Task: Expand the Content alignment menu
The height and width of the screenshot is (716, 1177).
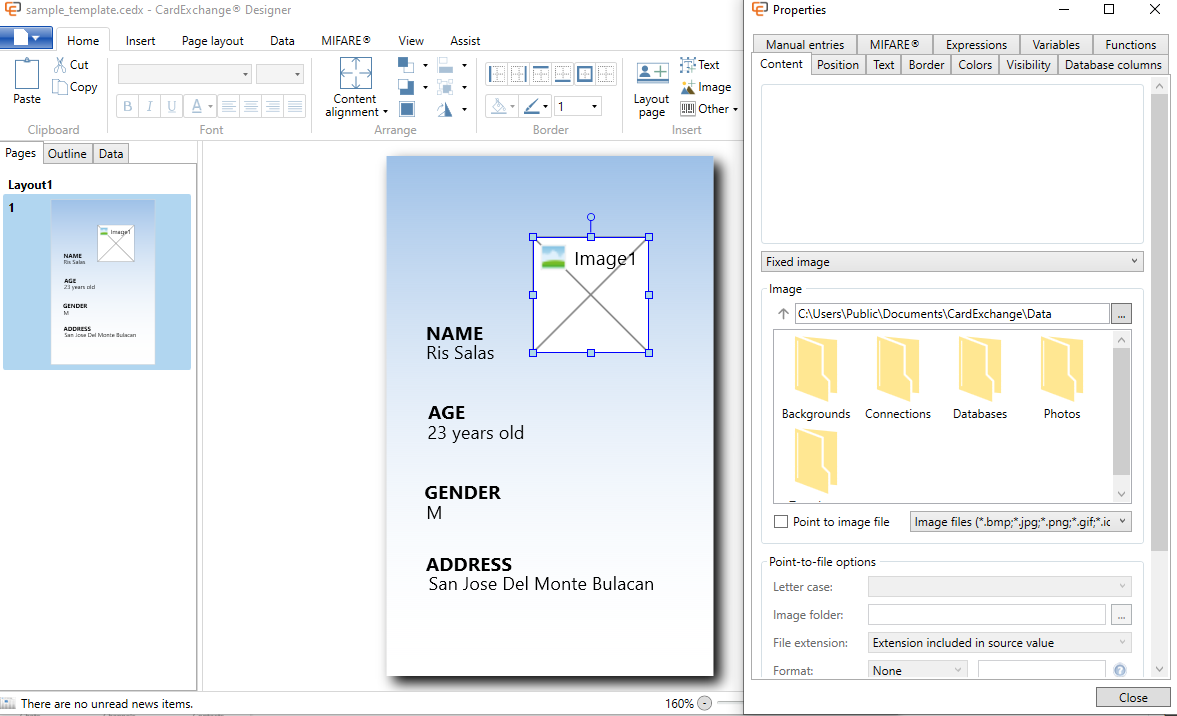Action: pyautogui.click(x=356, y=88)
